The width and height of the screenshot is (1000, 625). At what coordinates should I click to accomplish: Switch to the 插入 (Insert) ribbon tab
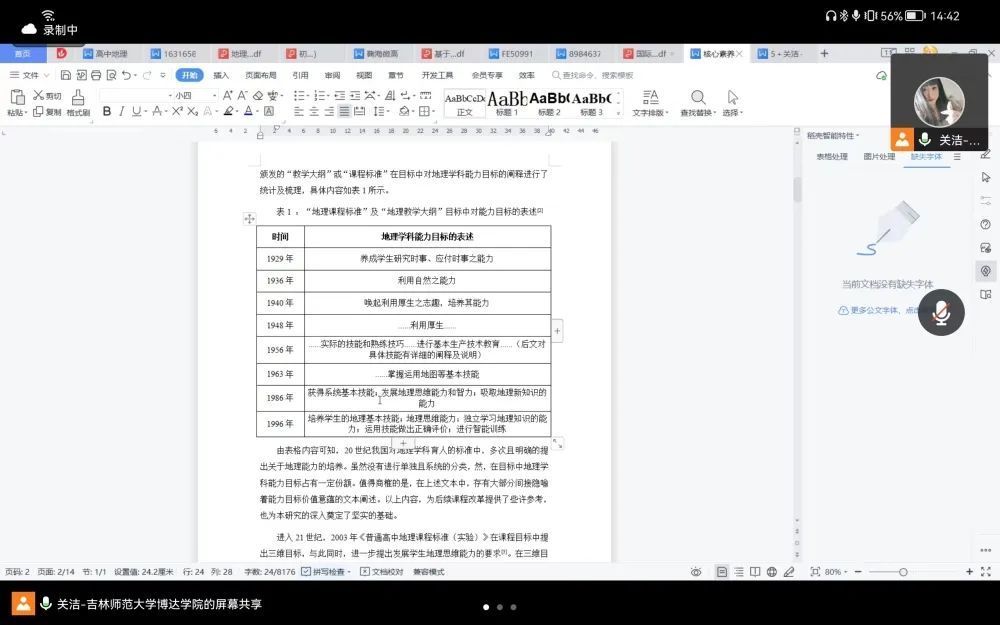pos(221,75)
